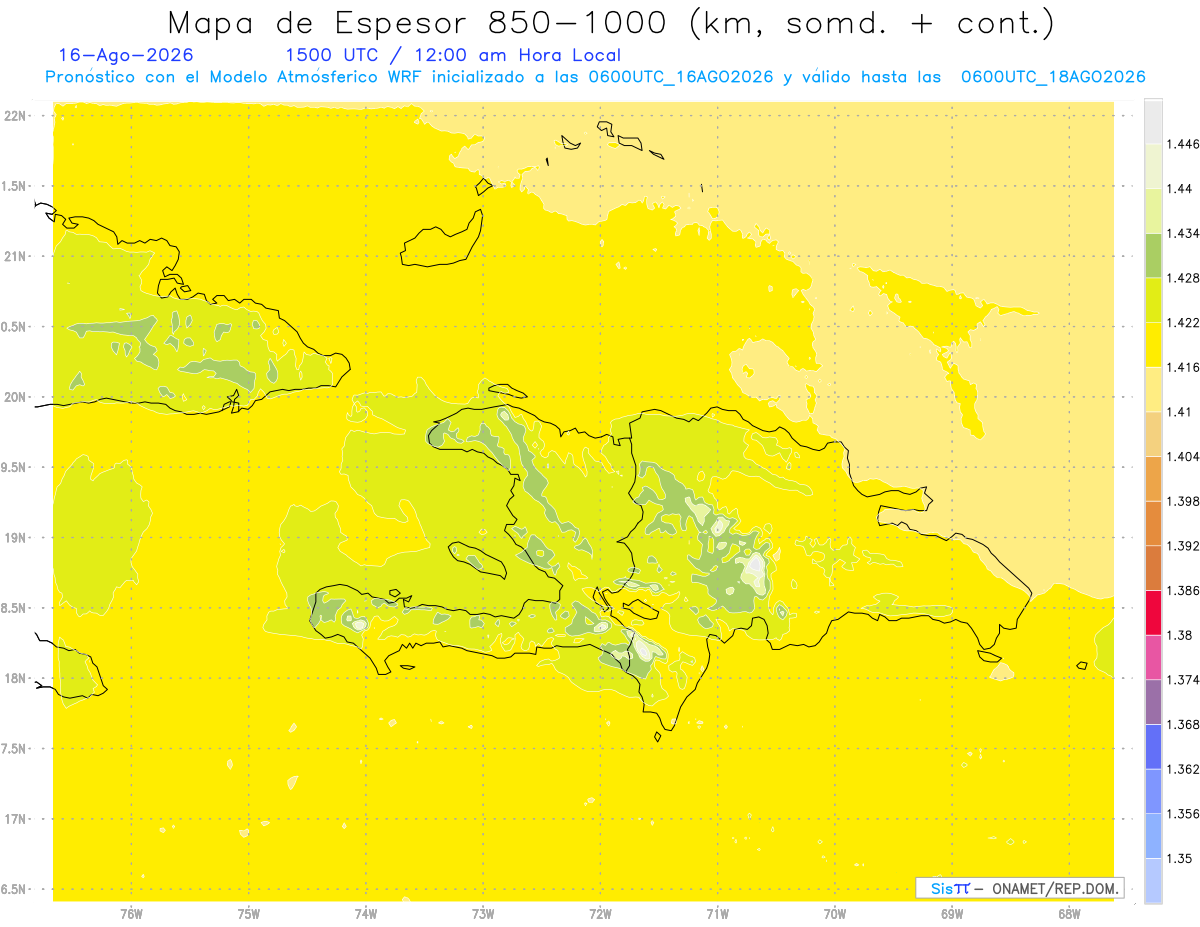The image size is (1200, 927).
Task: Select the date label "16-Ago-2026"
Action: [x=127, y=55]
